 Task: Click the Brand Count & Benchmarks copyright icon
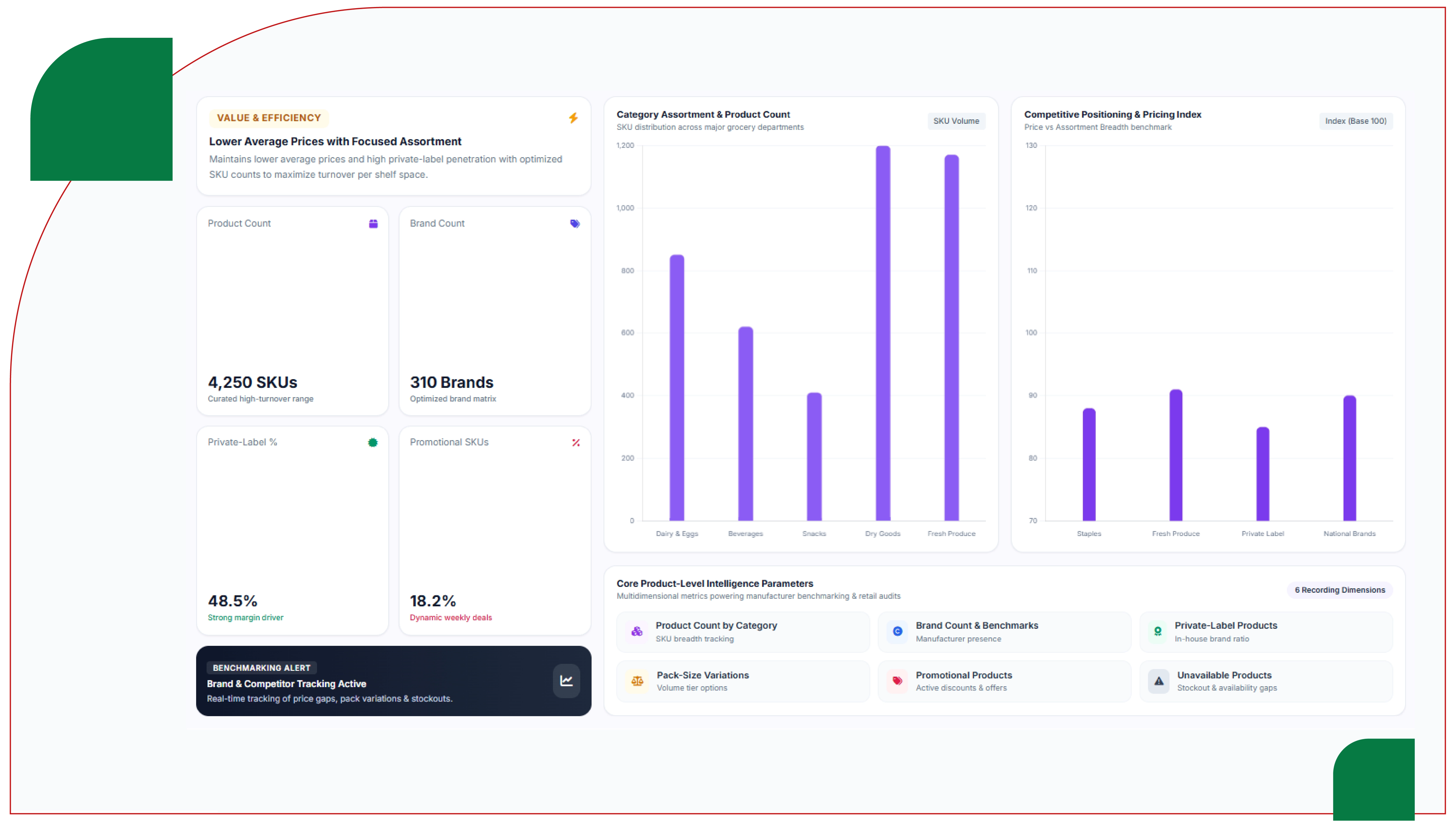898,631
